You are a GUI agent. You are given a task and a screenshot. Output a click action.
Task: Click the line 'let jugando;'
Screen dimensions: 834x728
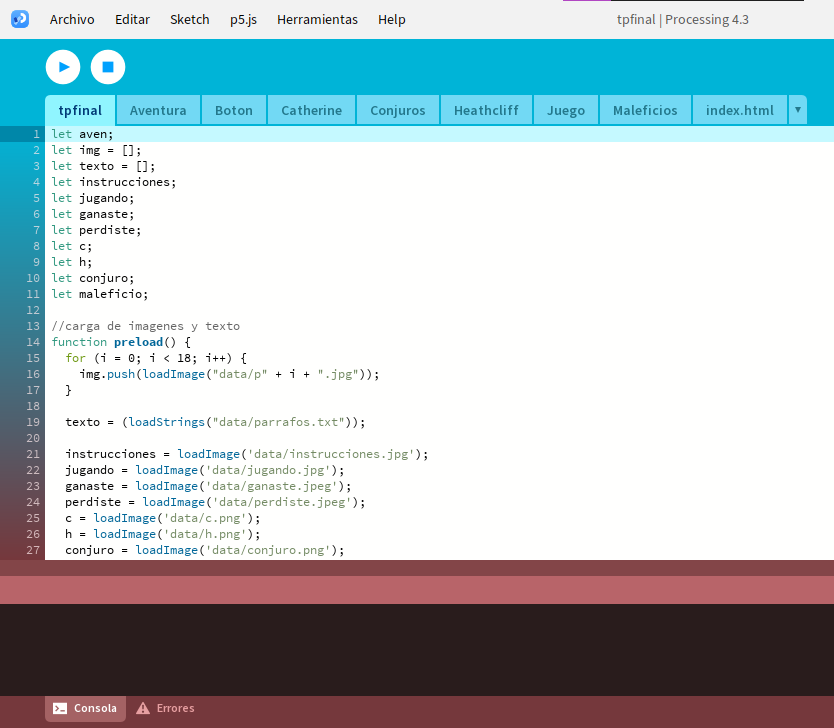click(93, 198)
